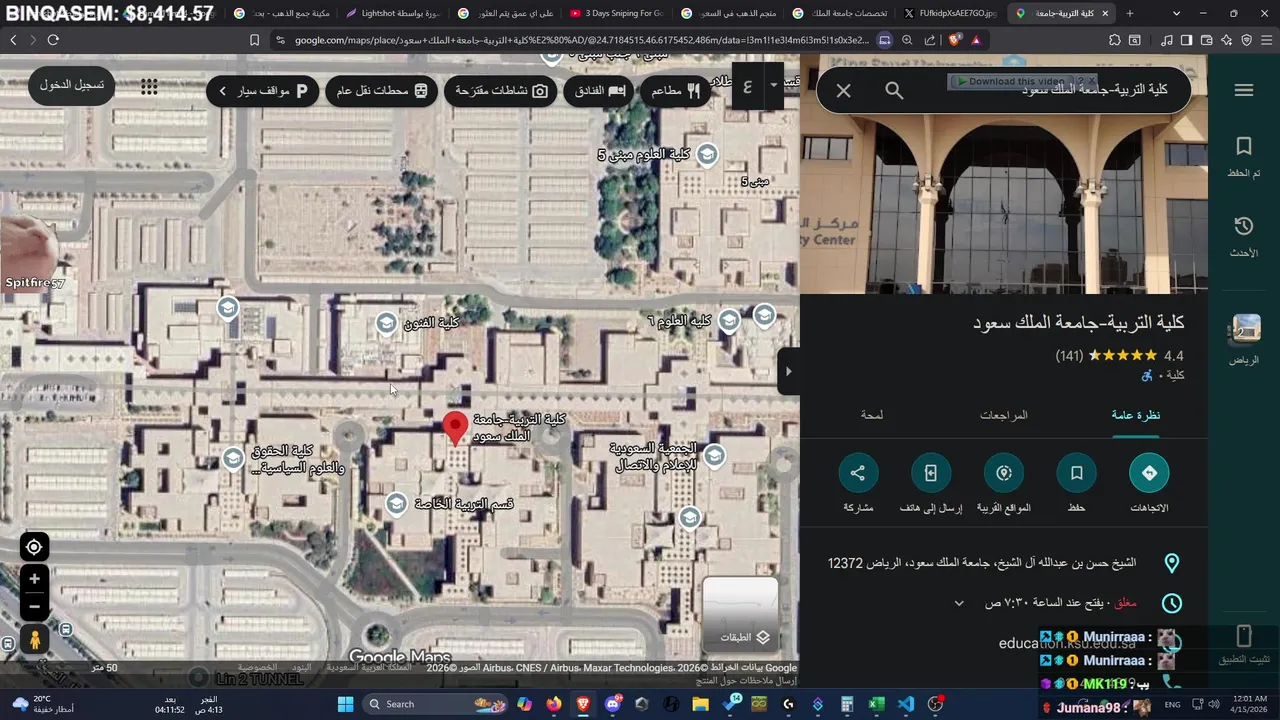Select the Things to do chip
The image size is (1280, 720).
tap(502, 91)
